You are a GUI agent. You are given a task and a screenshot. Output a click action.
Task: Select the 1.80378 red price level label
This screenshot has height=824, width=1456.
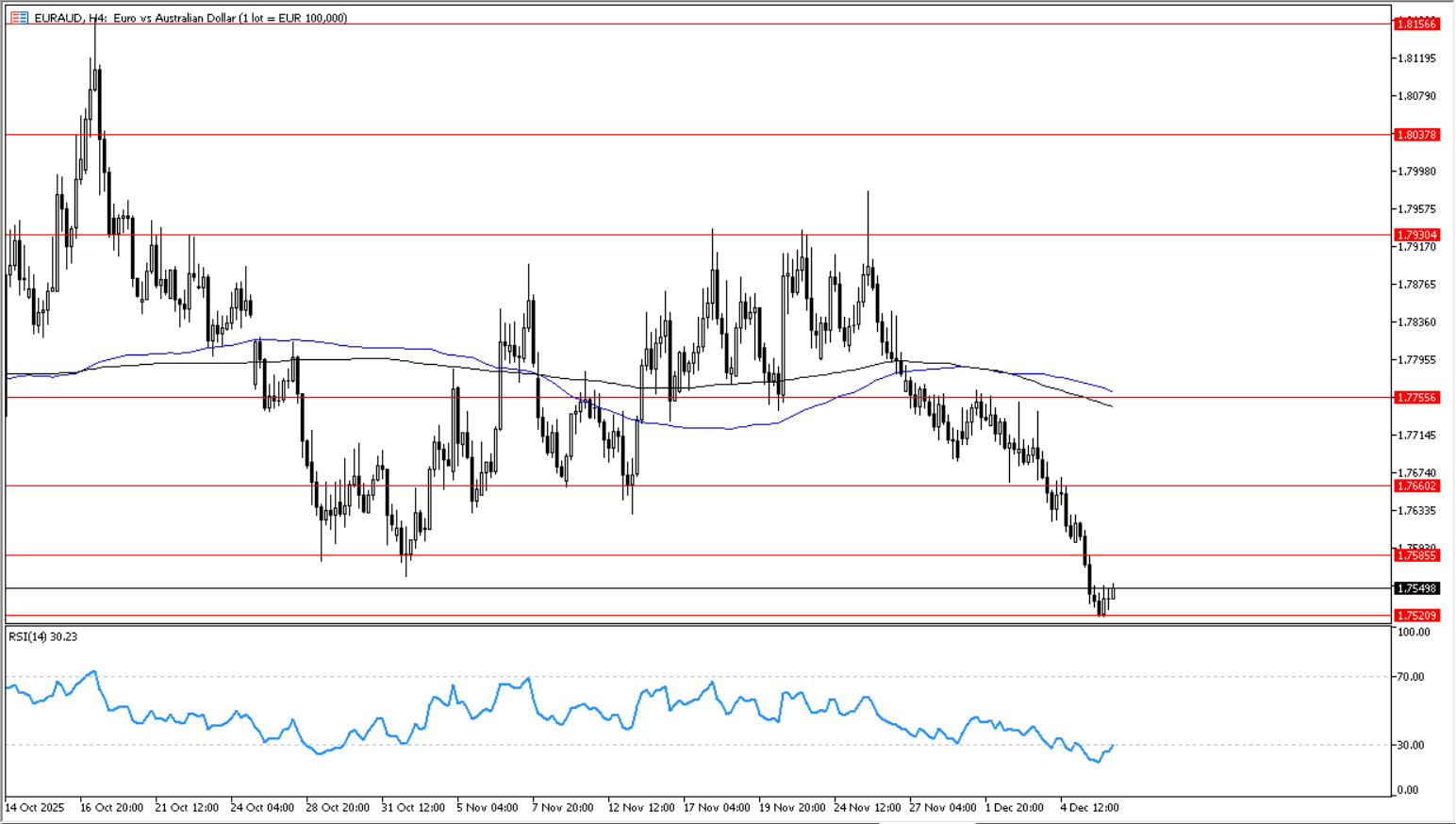[x=1416, y=135]
